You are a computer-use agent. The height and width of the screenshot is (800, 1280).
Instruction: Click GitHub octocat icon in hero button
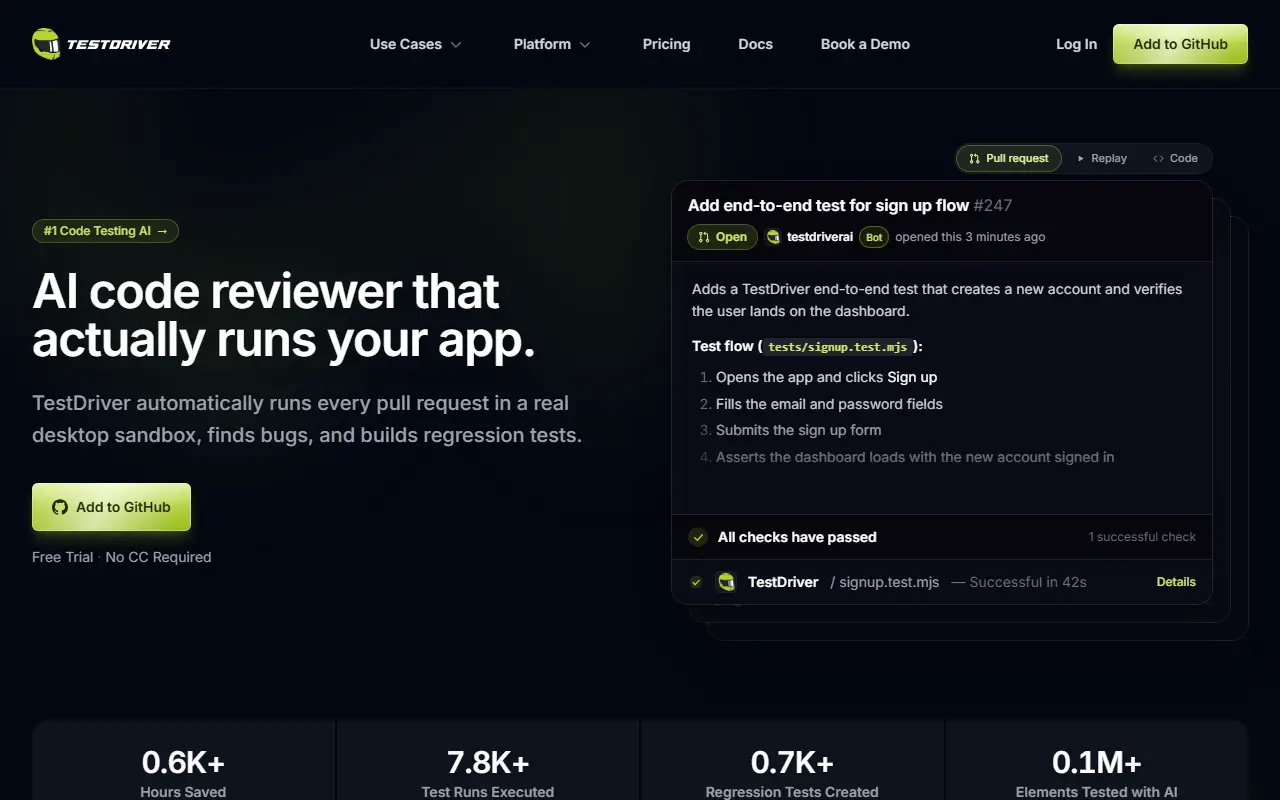coord(60,507)
